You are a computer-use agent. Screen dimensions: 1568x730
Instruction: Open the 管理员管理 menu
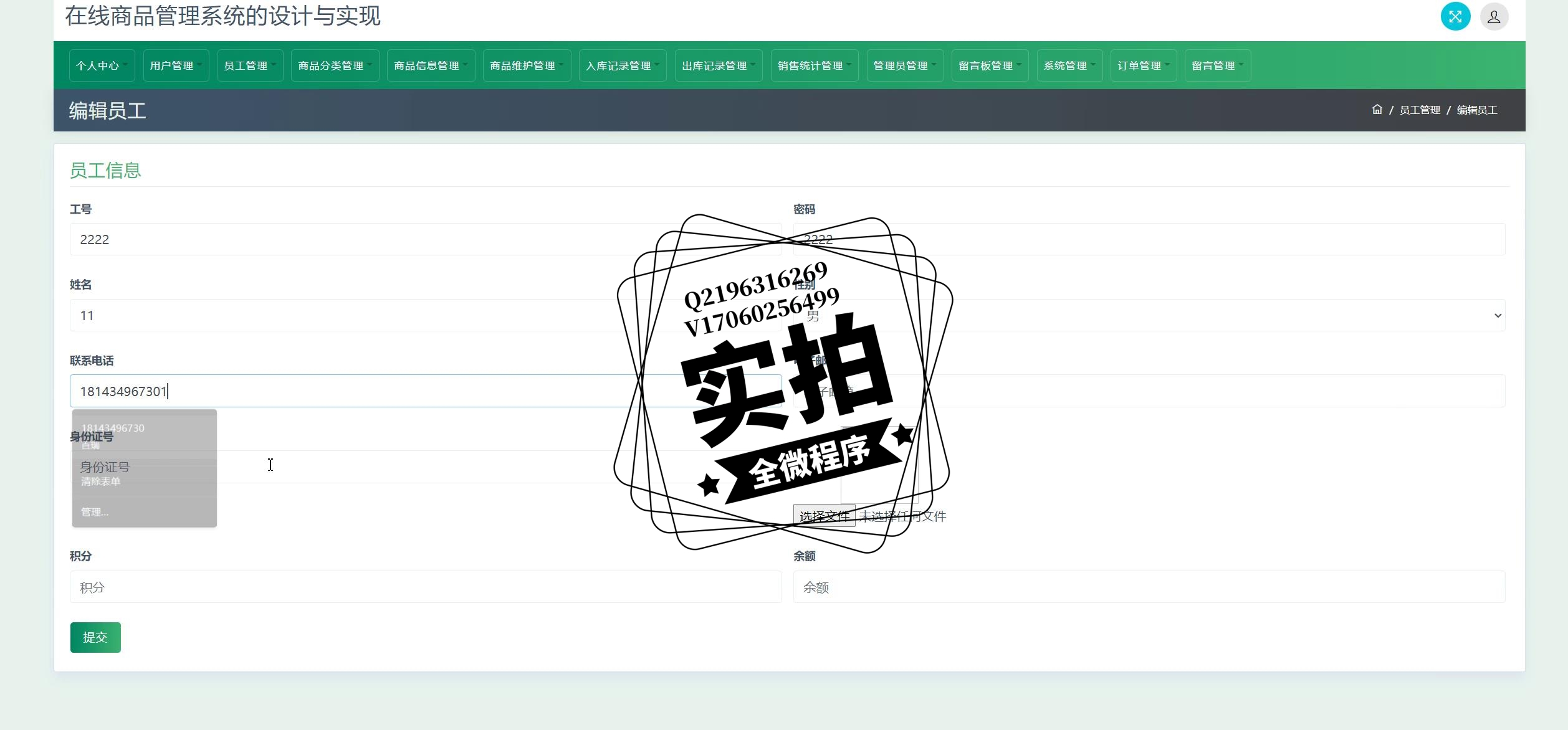pyautogui.click(x=905, y=65)
